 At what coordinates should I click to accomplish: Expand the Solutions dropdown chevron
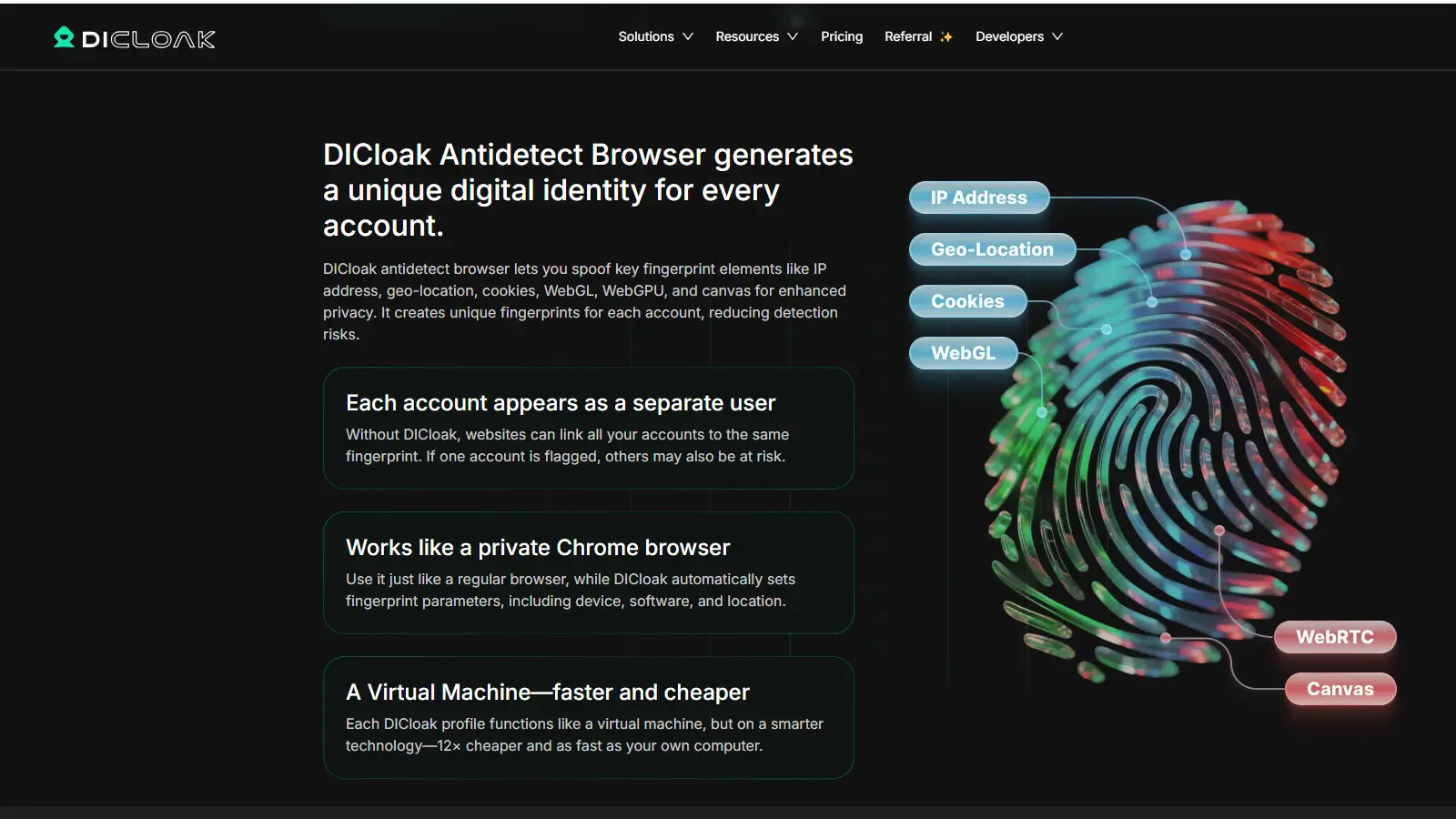tap(688, 37)
